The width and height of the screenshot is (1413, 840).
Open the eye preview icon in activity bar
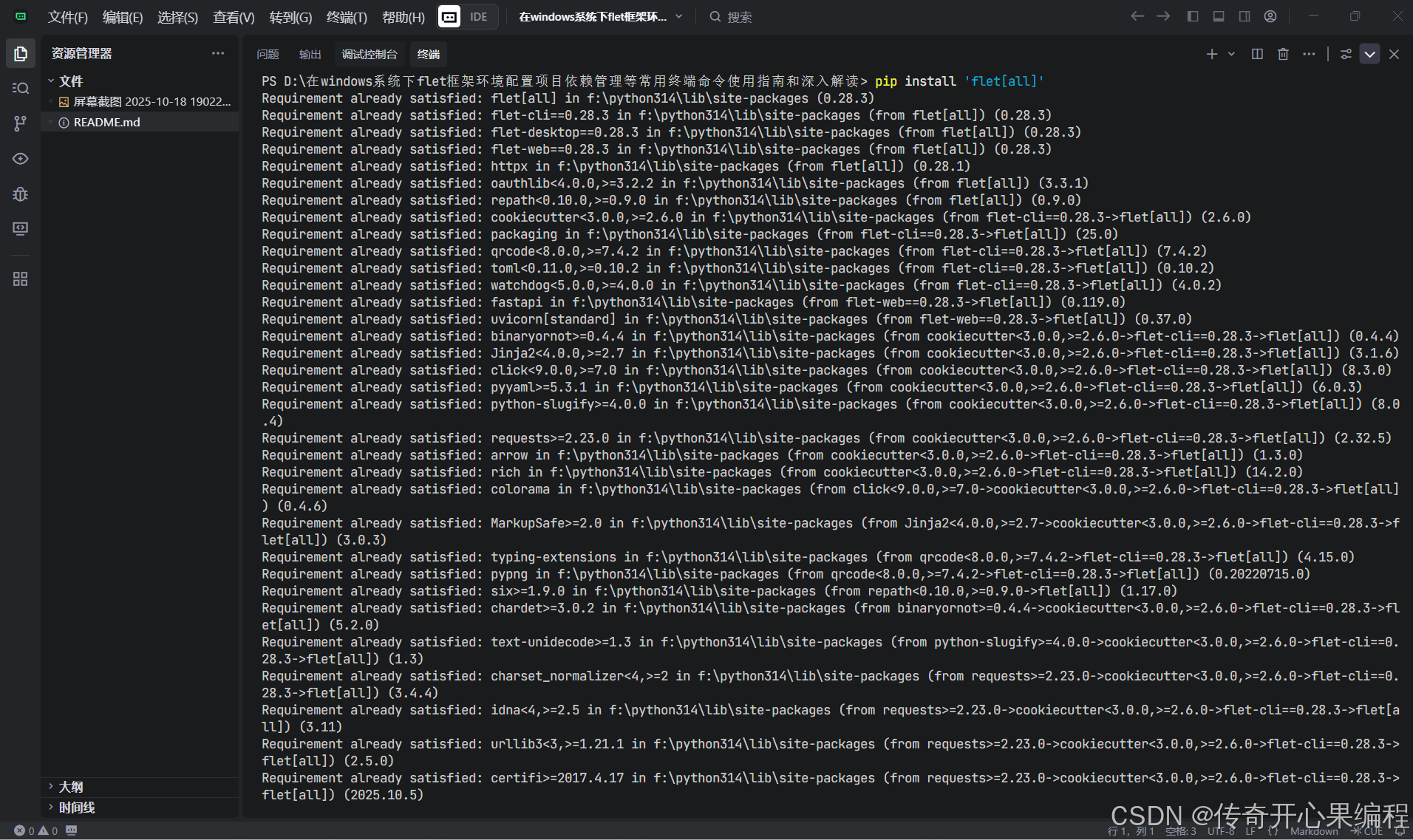(x=21, y=159)
